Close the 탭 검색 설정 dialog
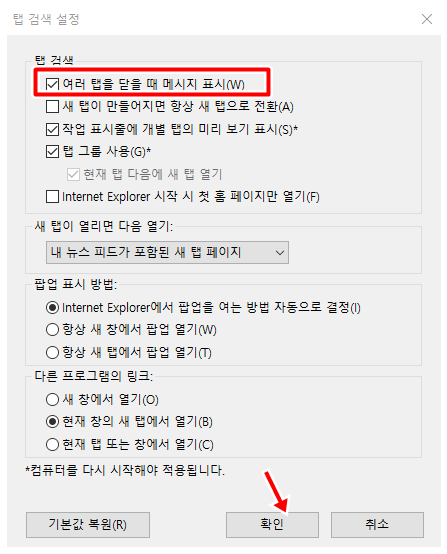447x554 pixels. [427, 19]
